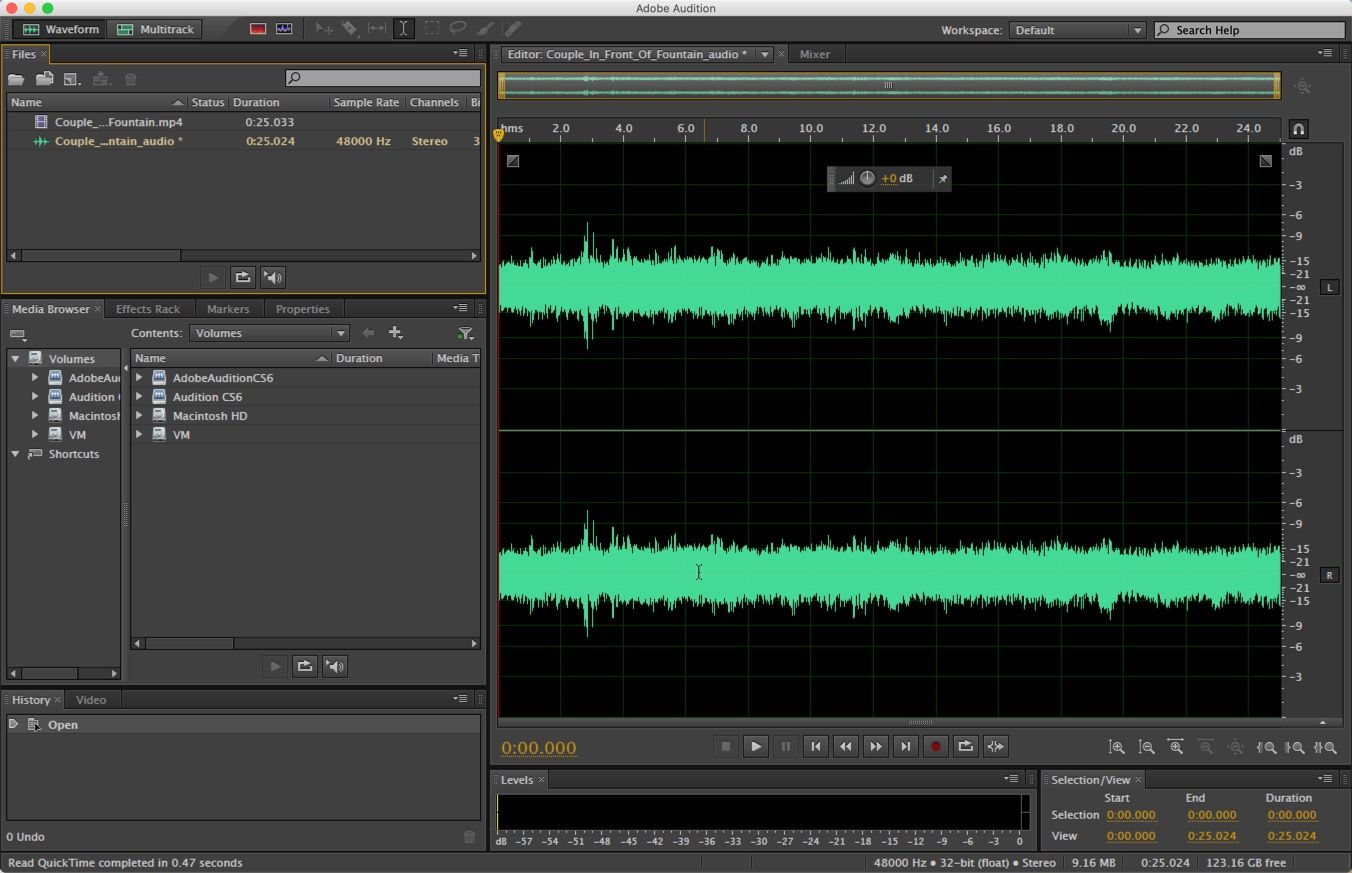Toggle Skip Selection in transport
Image resolution: width=1352 pixels, height=873 pixels.
(995, 746)
